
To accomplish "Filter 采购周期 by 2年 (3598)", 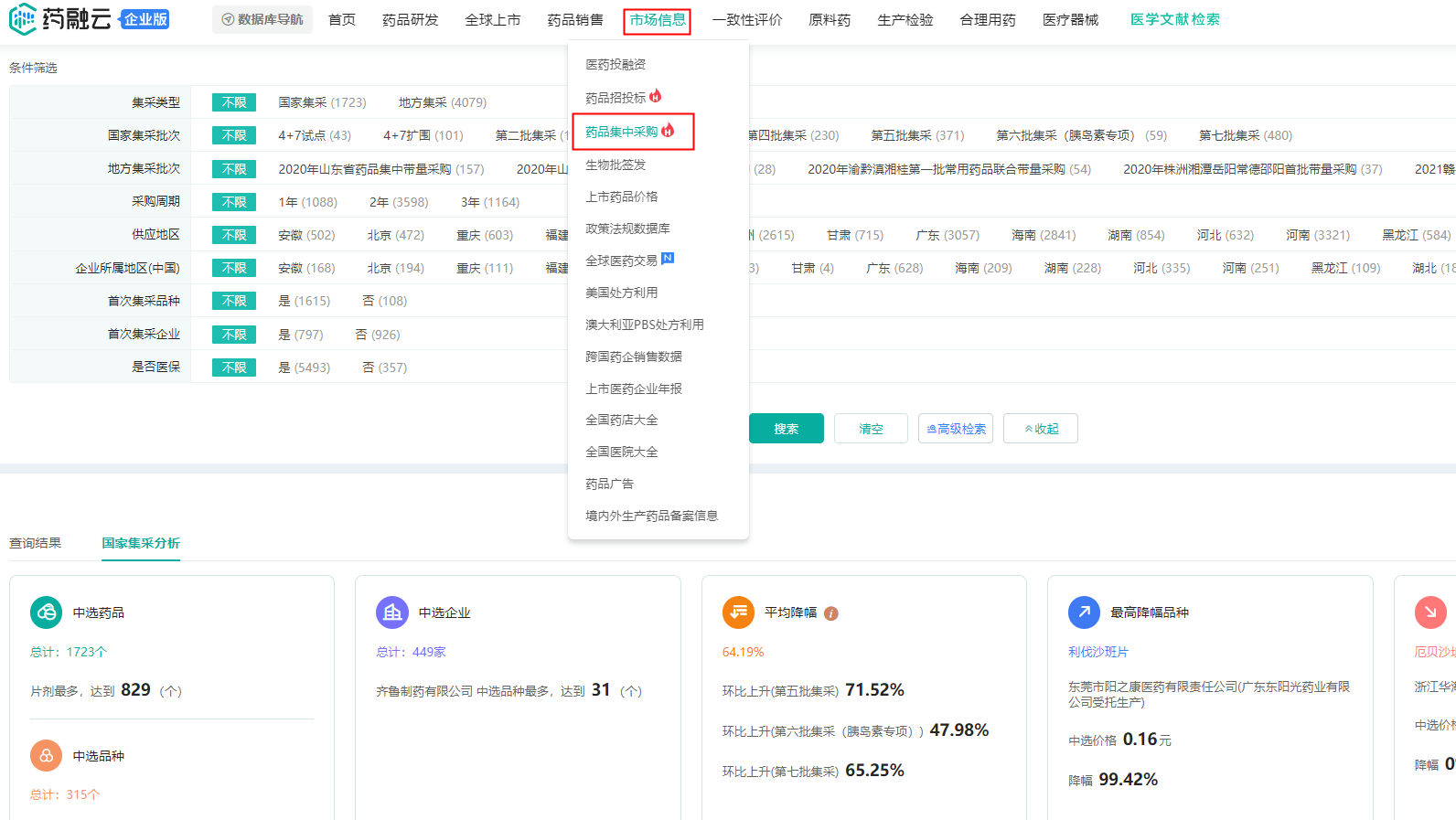I will [399, 202].
